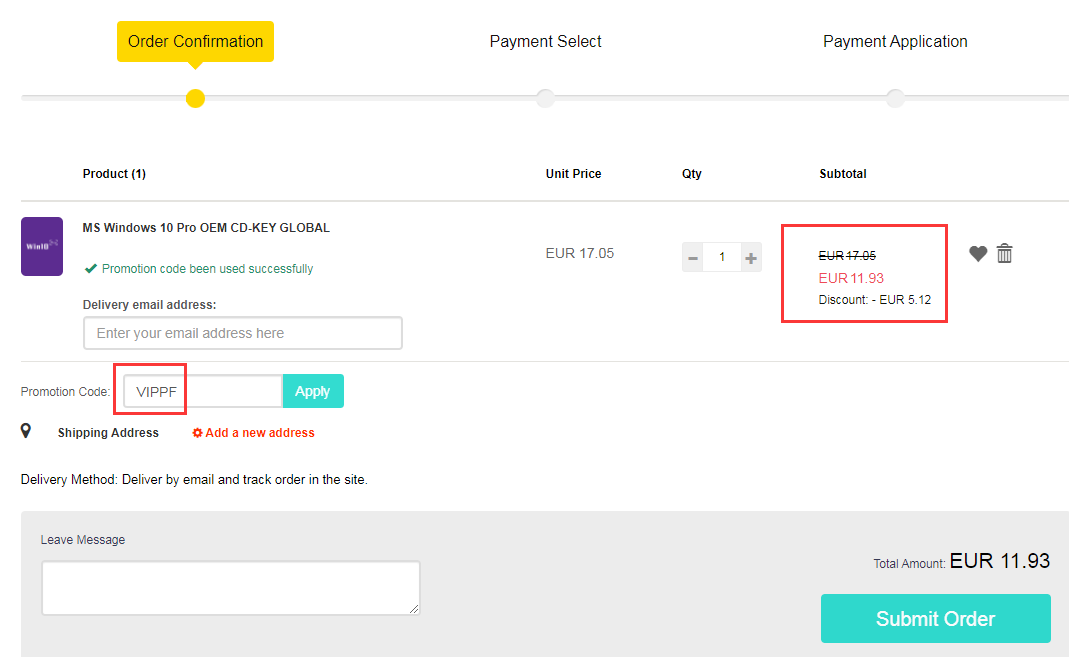Click the Delivery Method description text
Screen dimensions: 1069x657
coord(194,479)
